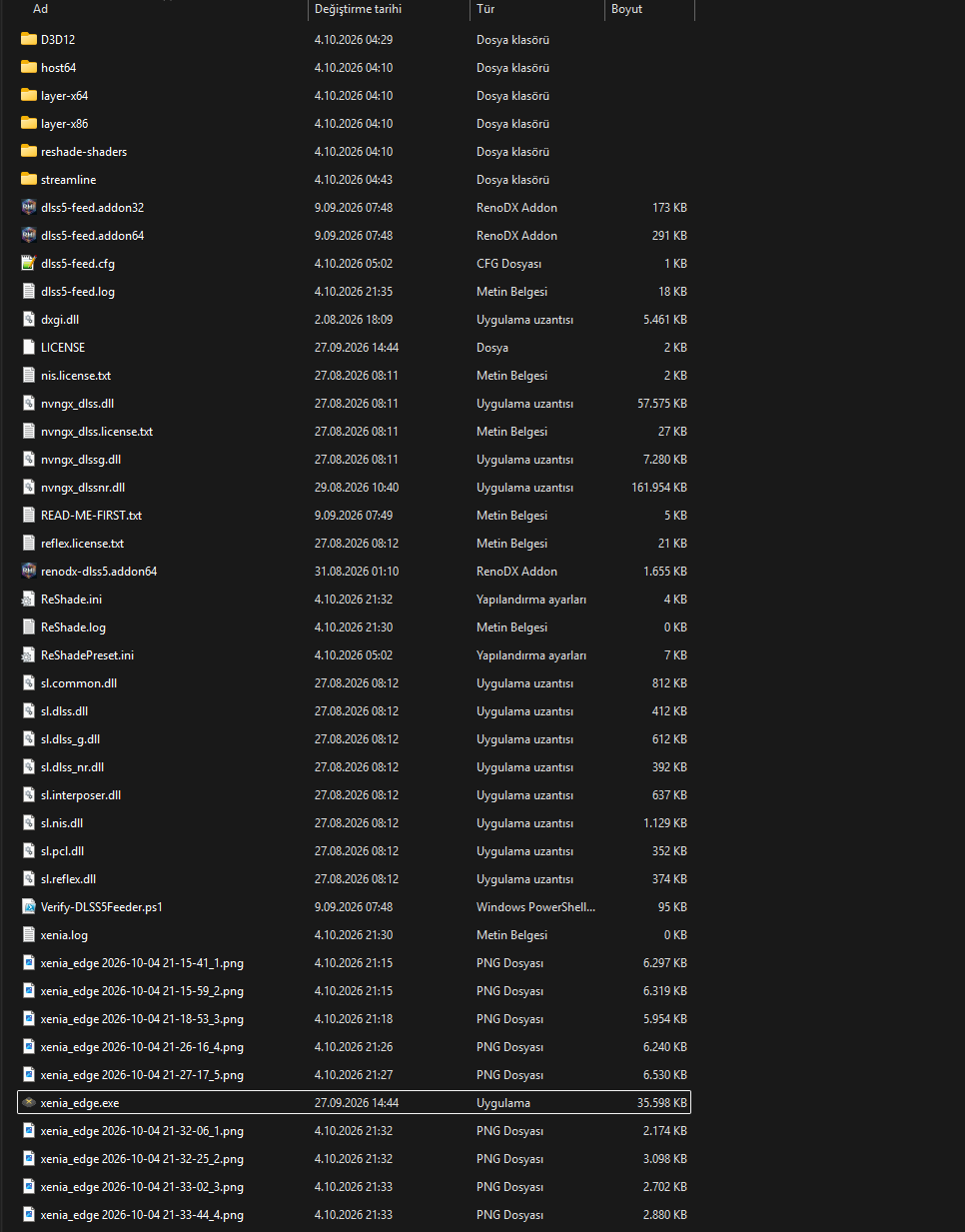The width and height of the screenshot is (965, 1232).
Task: Select the reshade-shaders folder name
Action: pyautogui.click(x=84, y=152)
